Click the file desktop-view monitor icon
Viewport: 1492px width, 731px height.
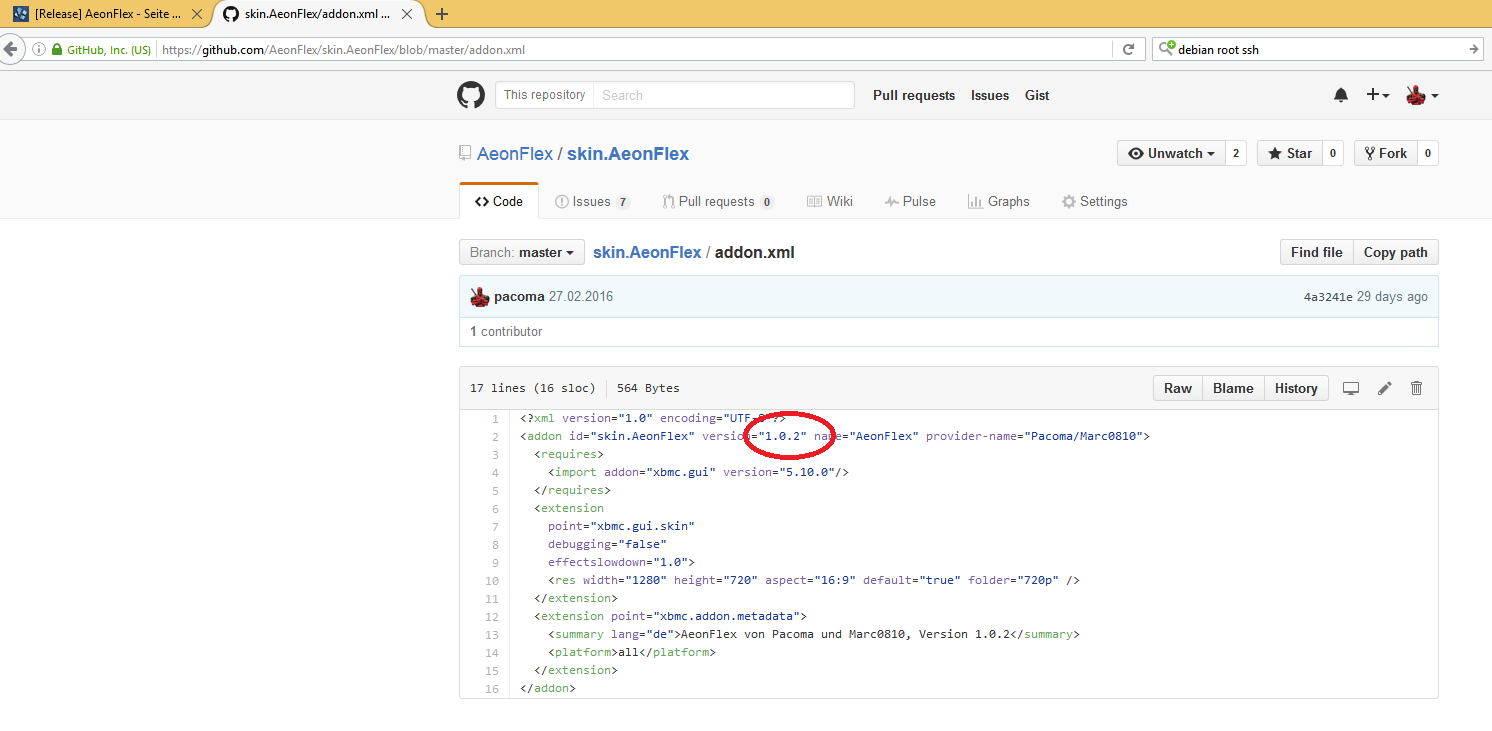coord(1351,388)
